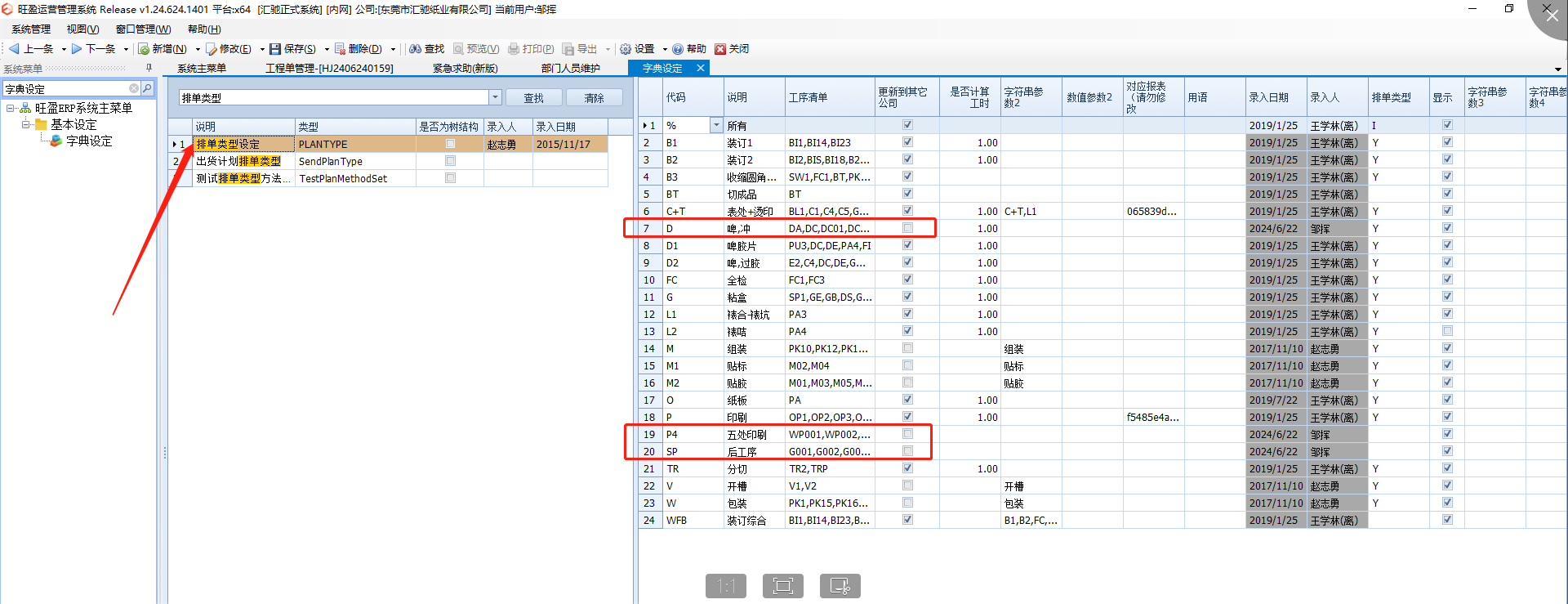Switch to the 系统主菜单 tab
1568x604 pixels.
click(202, 69)
